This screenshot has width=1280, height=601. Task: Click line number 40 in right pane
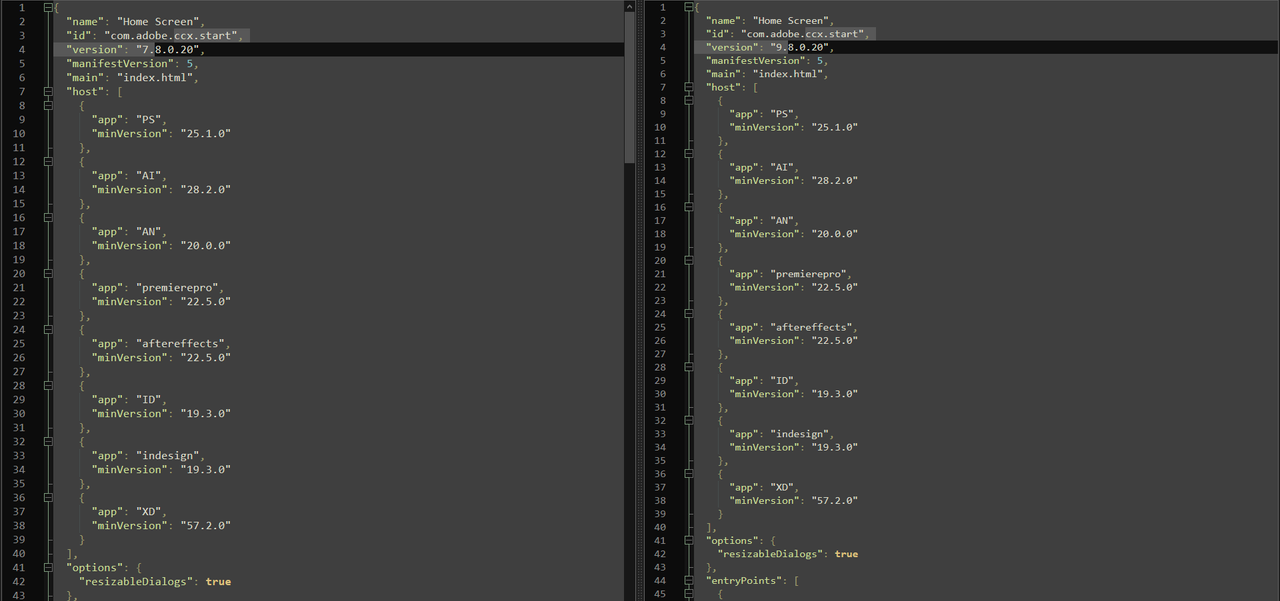pyautogui.click(x=660, y=528)
